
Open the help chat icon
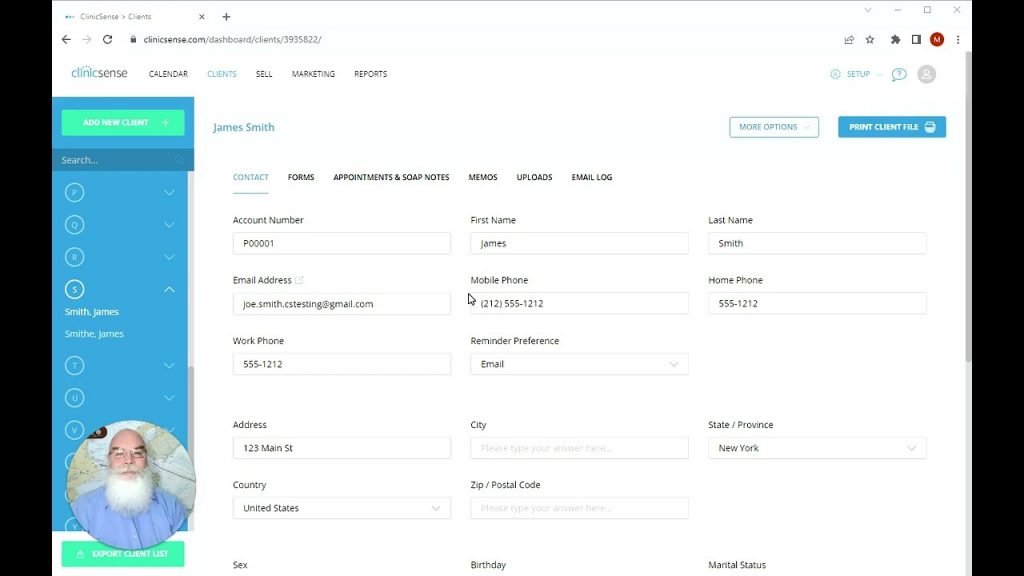pyautogui.click(x=899, y=74)
